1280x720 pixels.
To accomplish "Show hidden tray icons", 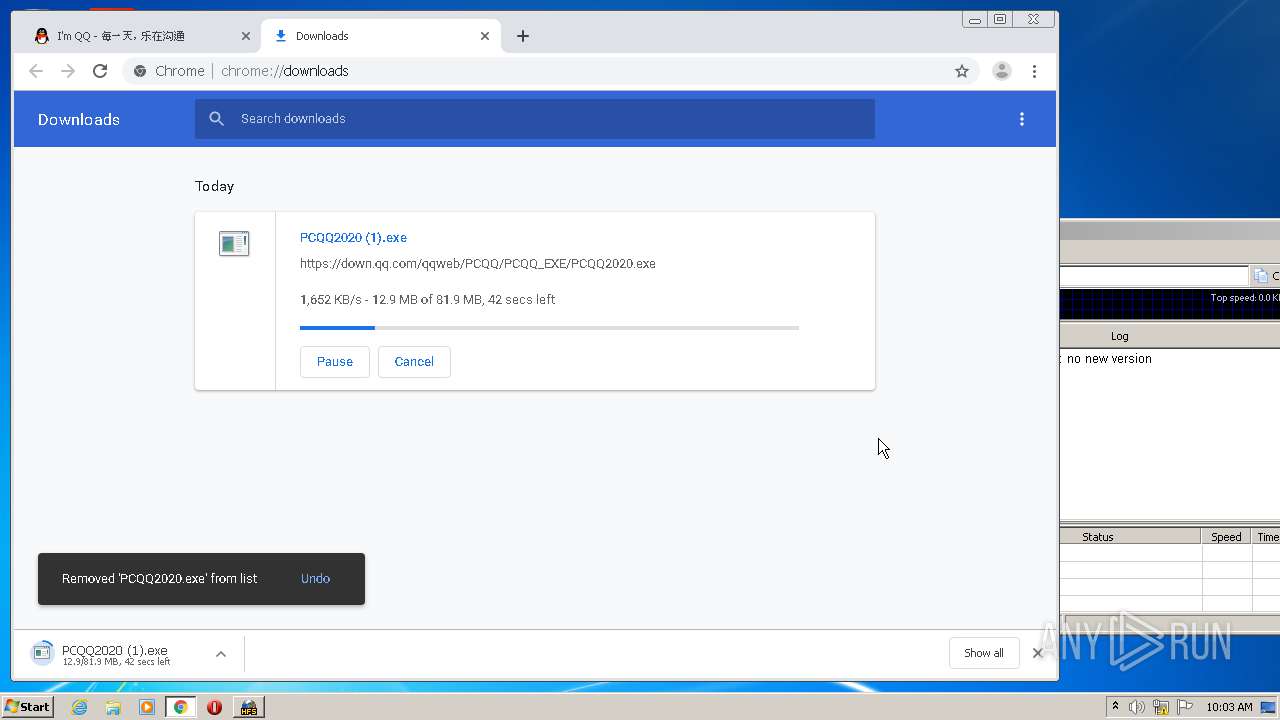I will 1115,707.
